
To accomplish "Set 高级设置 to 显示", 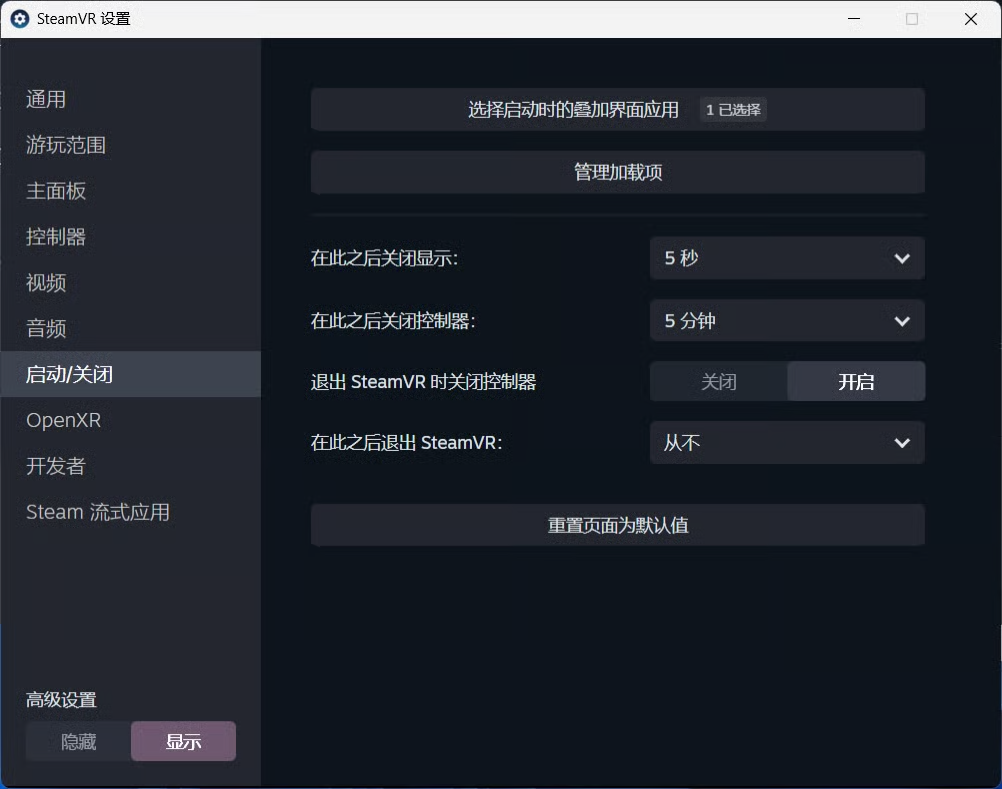I will coord(183,742).
